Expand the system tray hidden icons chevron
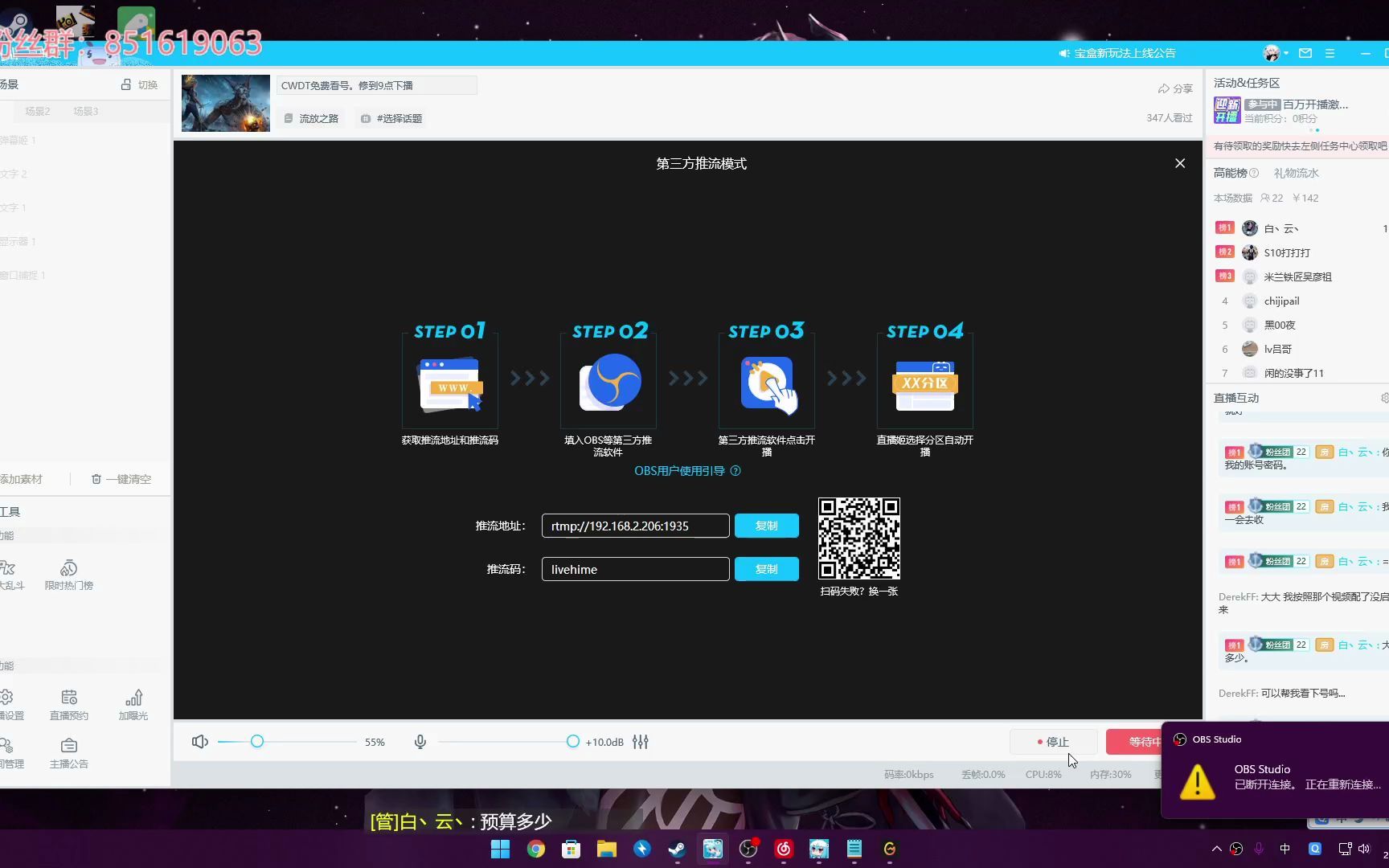 pyautogui.click(x=1216, y=849)
